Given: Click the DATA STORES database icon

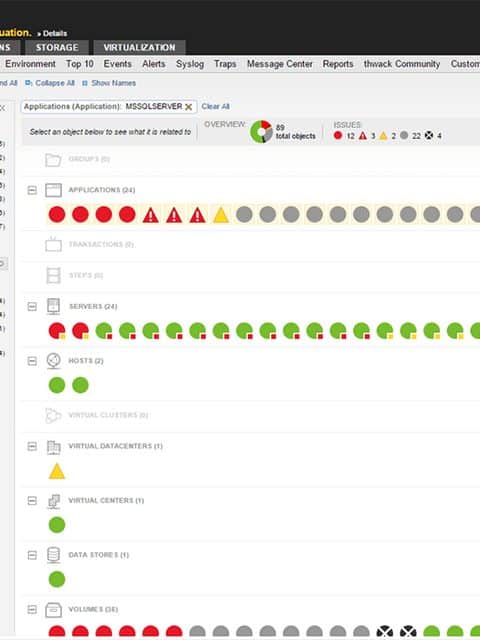Looking at the screenshot, I should 53,555.
